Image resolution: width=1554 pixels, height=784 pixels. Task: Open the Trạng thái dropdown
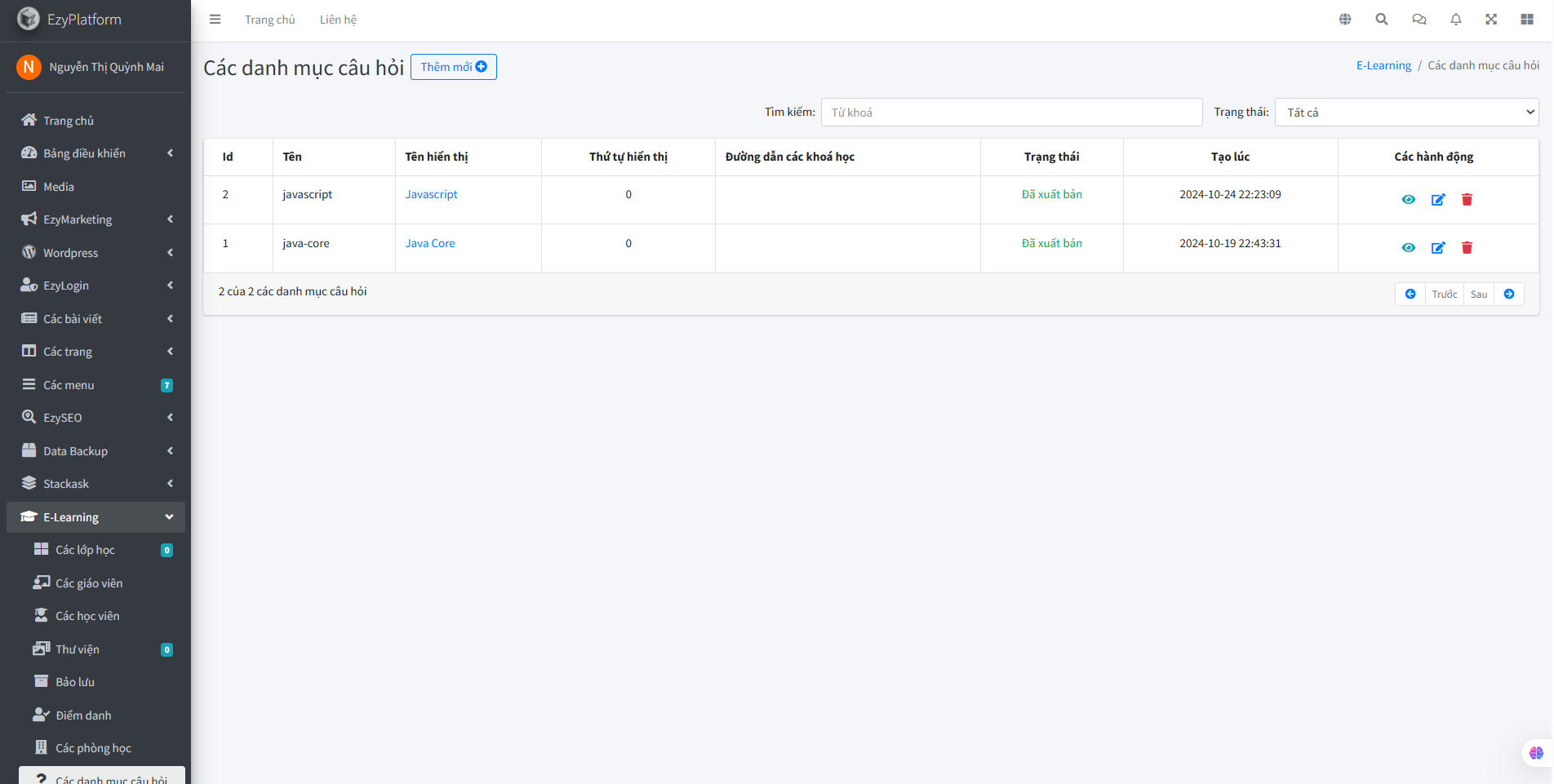click(1407, 113)
